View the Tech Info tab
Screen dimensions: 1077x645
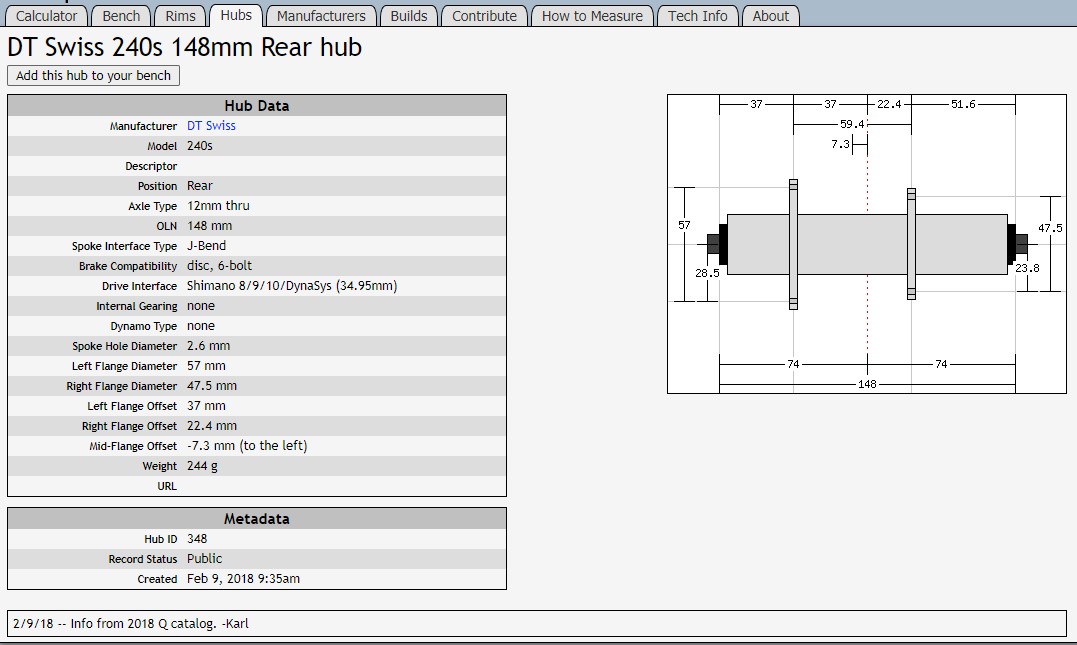(x=697, y=16)
